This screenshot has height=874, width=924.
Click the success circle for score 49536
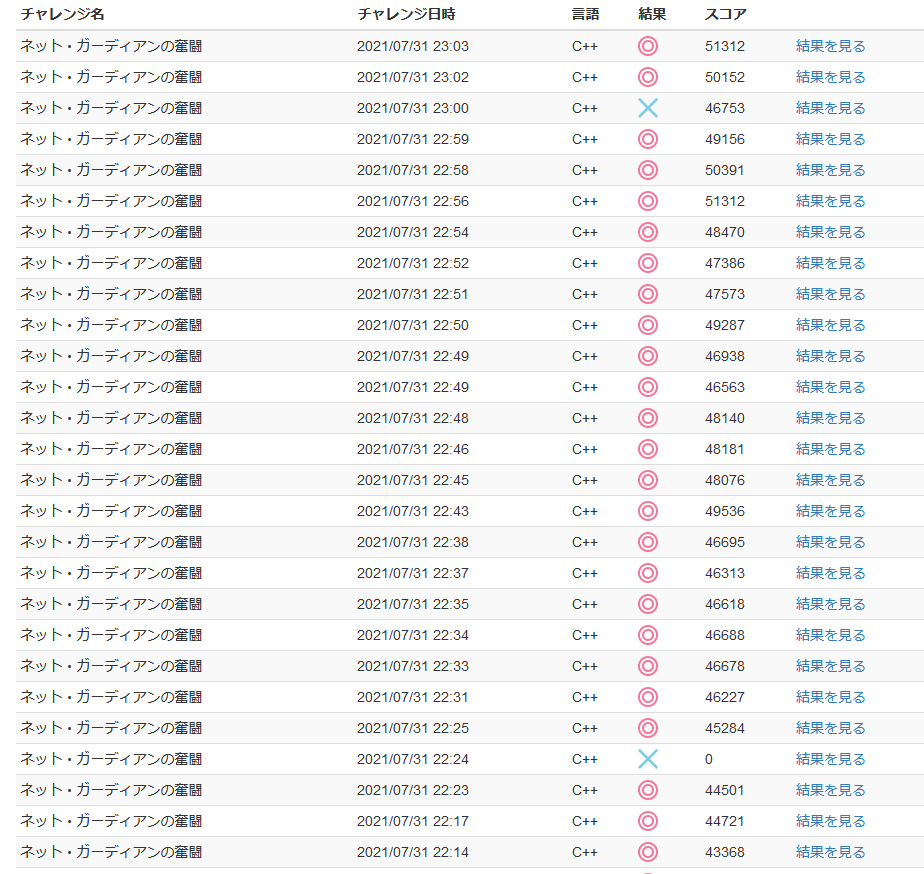pyautogui.click(x=648, y=511)
